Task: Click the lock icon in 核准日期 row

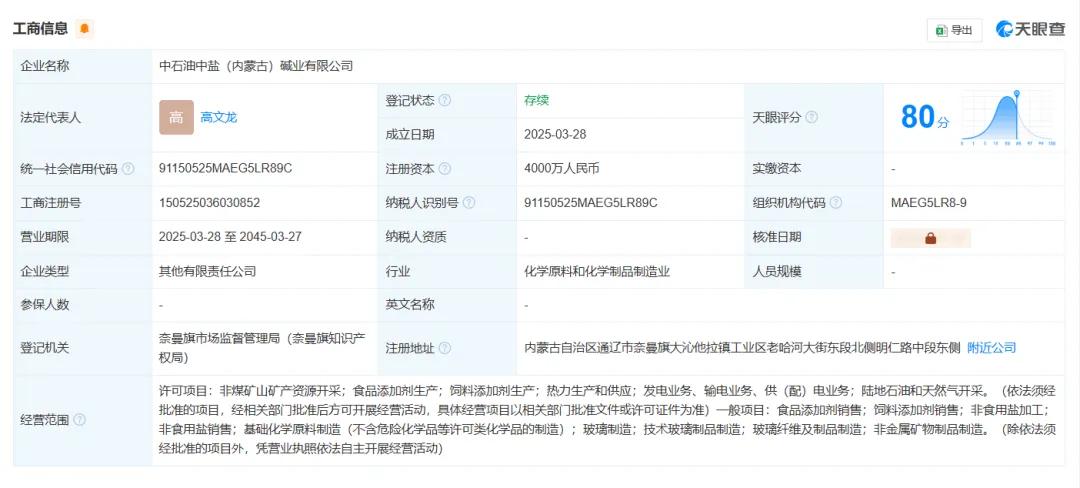Action: [x=931, y=238]
